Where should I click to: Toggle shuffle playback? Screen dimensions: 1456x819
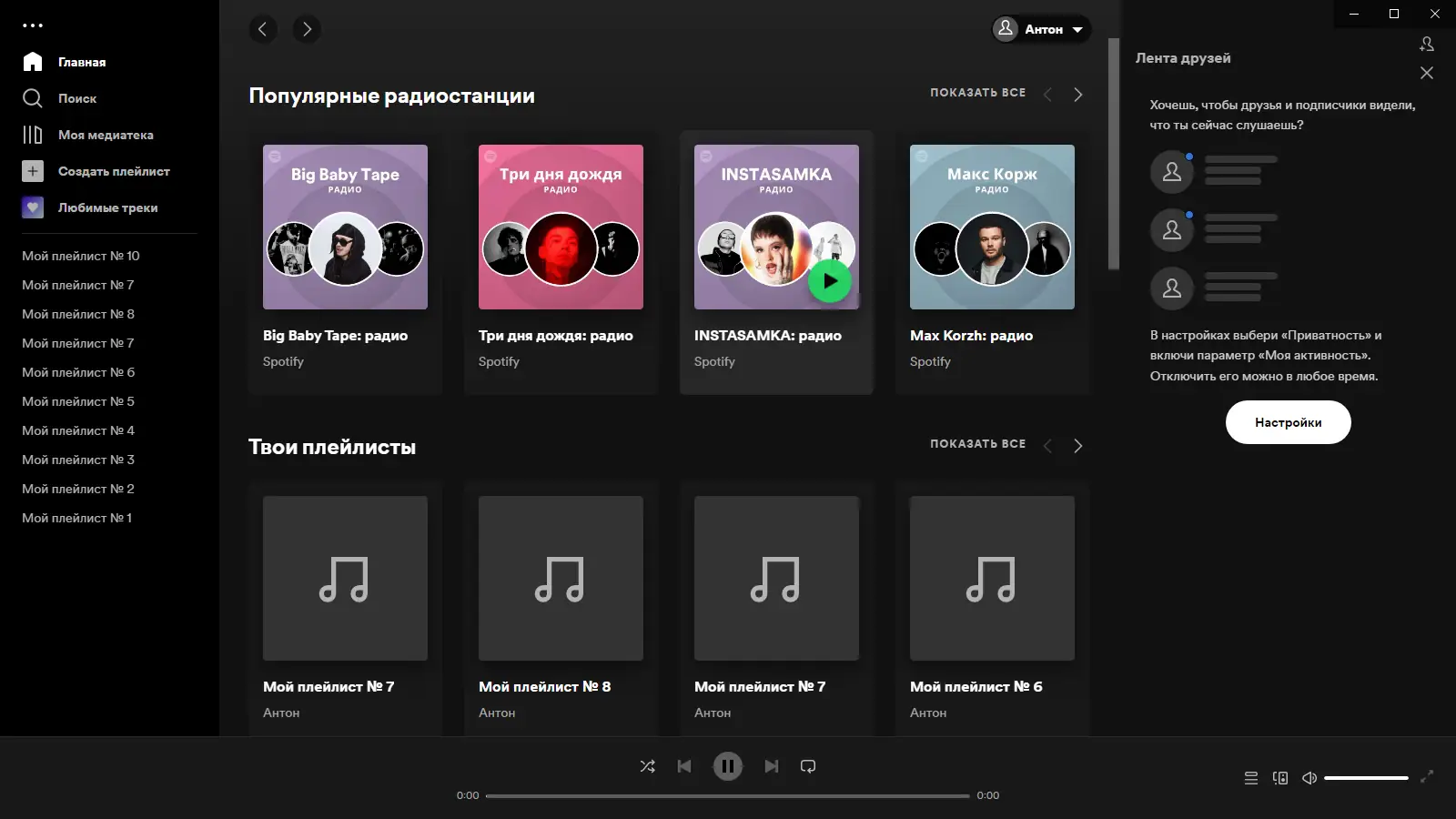[x=648, y=766]
